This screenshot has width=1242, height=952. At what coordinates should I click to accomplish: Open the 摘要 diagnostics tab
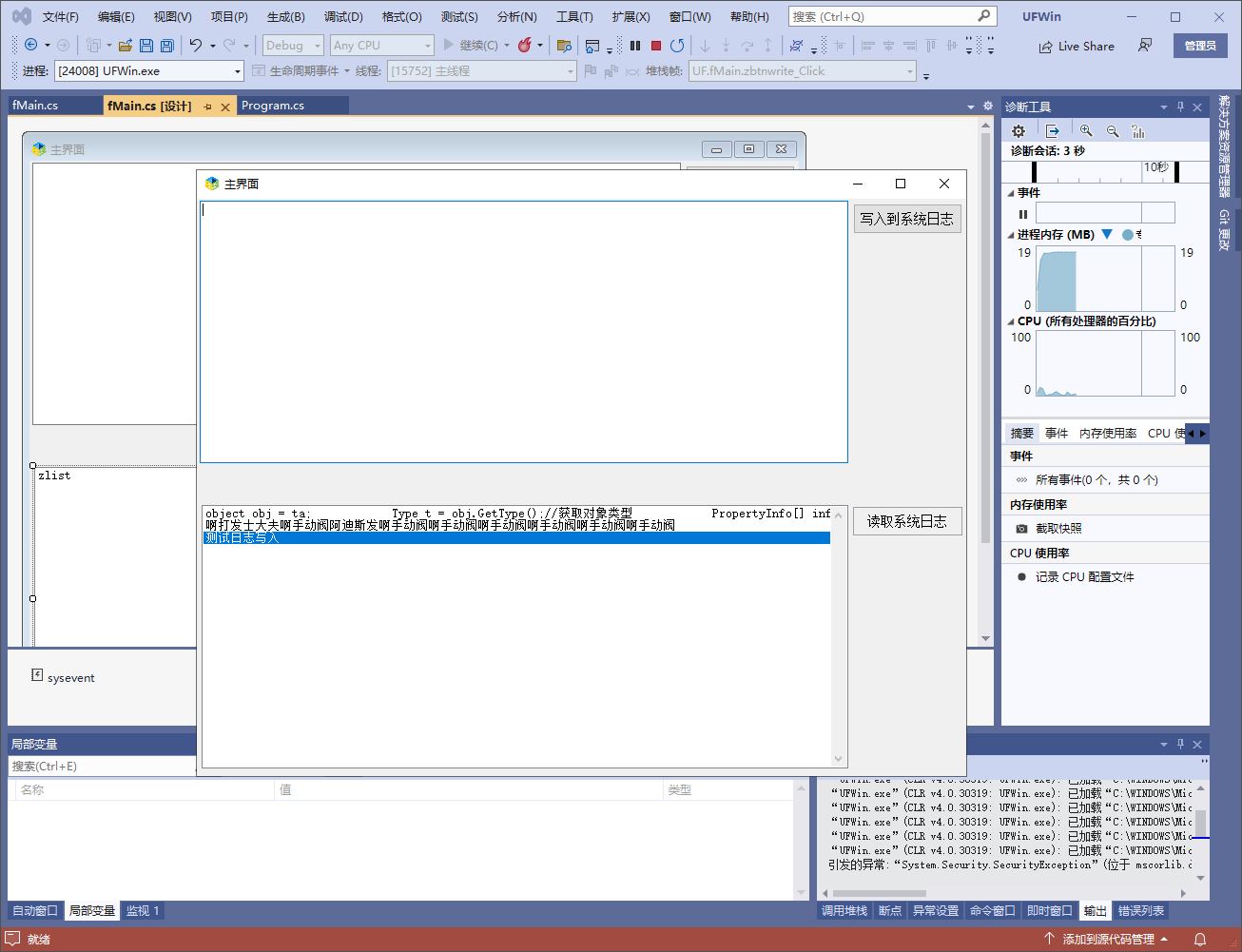[1022, 434]
